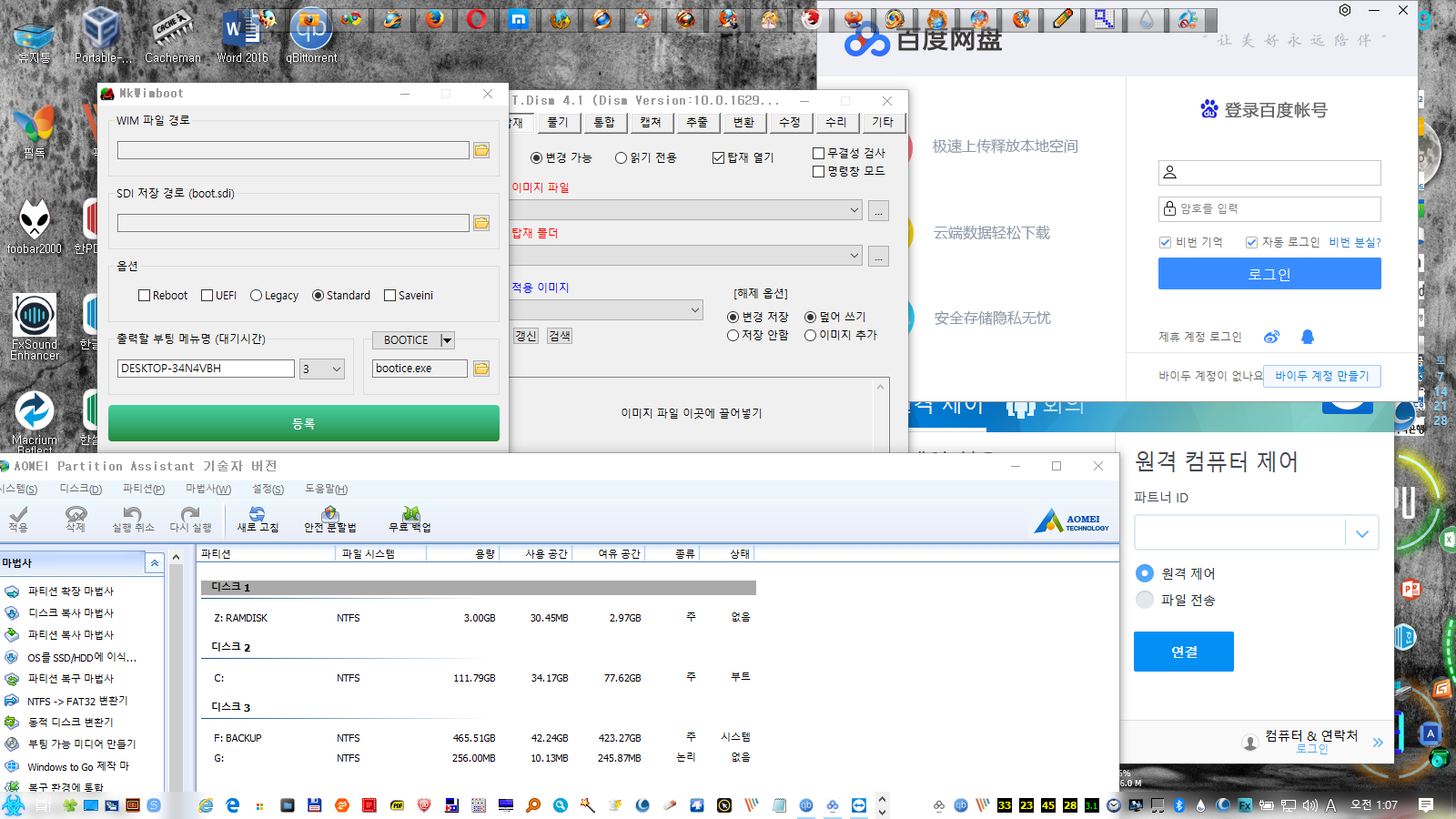The height and width of the screenshot is (819, 1456).
Task: Toggle the 탑재 열기 checkbox in Dism
Action: tap(718, 158)
